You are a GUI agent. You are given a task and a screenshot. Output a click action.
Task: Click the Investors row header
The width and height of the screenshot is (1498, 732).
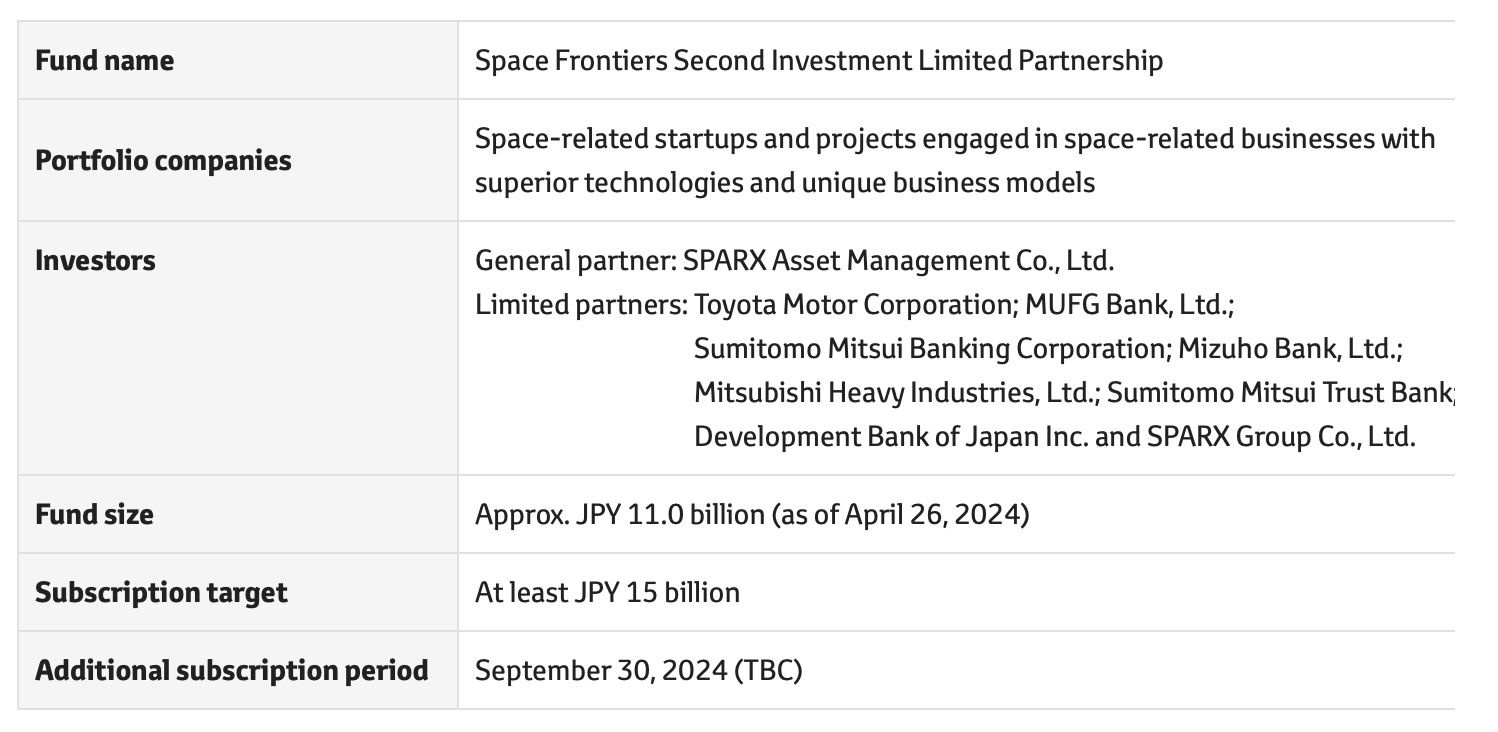[x=95, y=261]
